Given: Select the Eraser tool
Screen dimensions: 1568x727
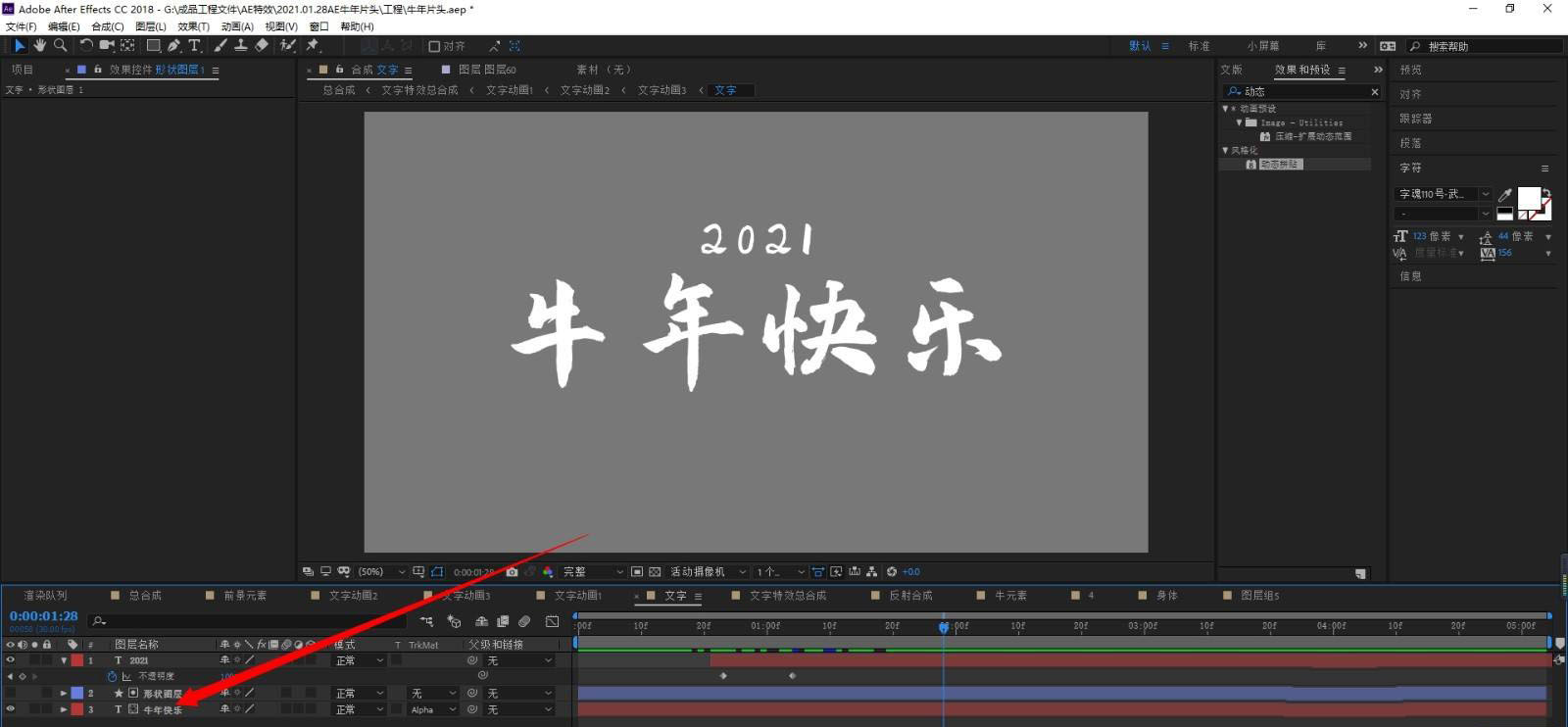Looking at the screenshot, I should pyautogui.click(x=262, y=45).
